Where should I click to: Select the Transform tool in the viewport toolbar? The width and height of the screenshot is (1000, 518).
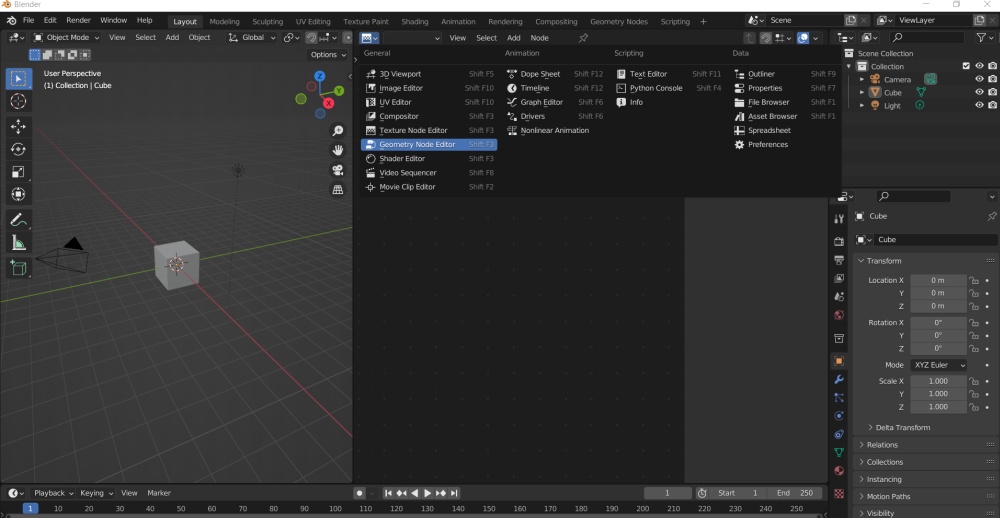pyautogui.click(x=18, y=194)
